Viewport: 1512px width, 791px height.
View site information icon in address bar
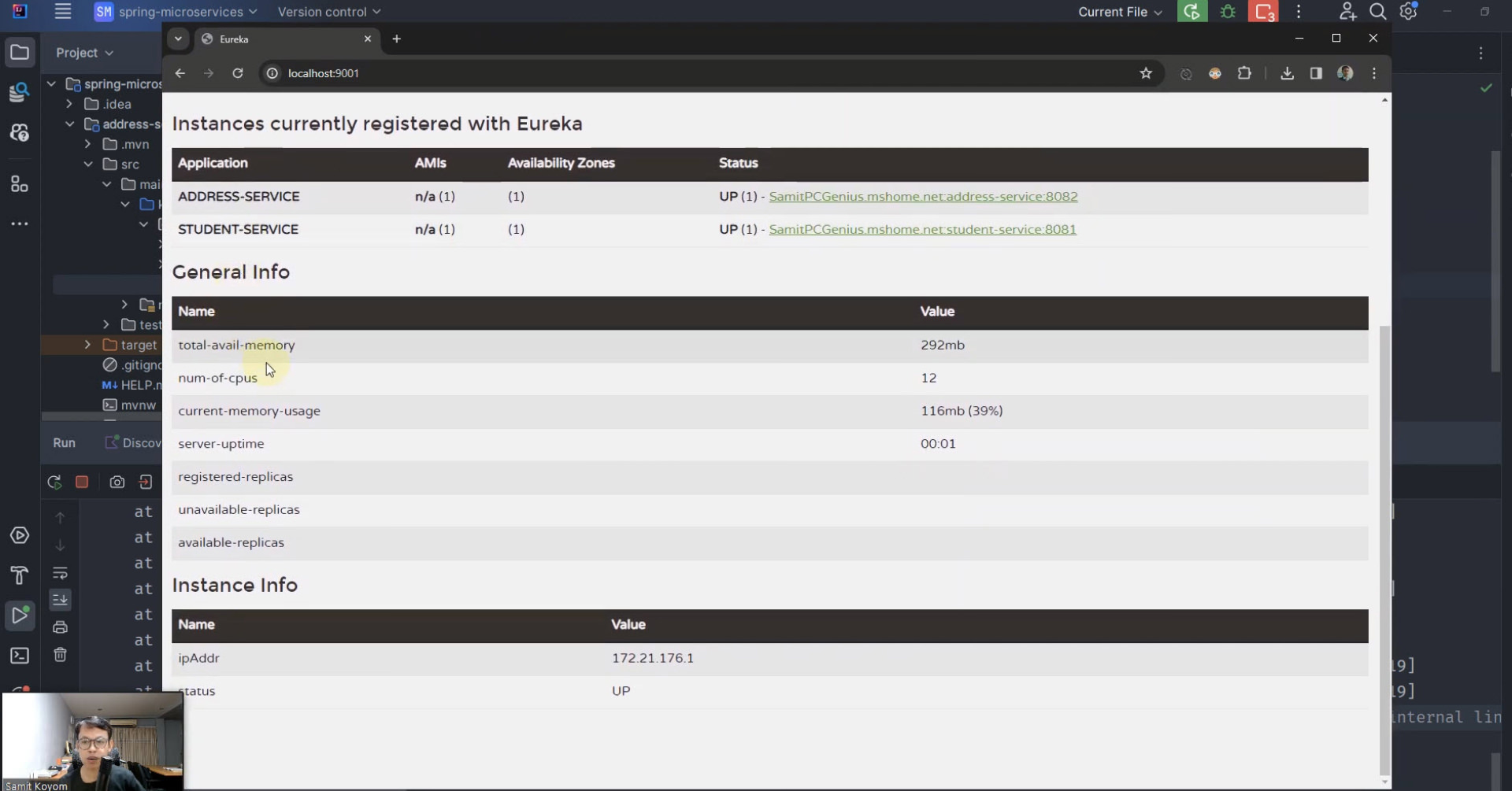pos(272,73)
